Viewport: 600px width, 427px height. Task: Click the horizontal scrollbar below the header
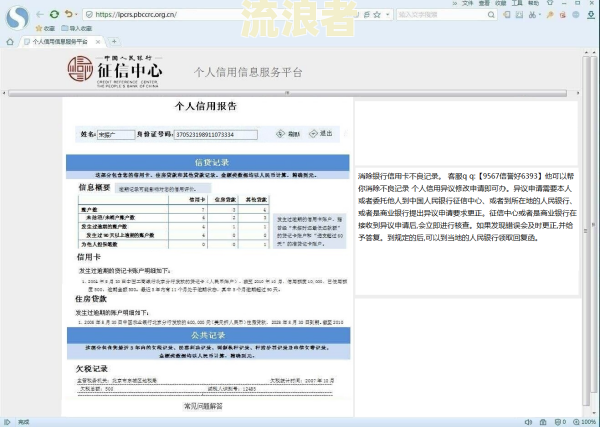tap(287, 93)
